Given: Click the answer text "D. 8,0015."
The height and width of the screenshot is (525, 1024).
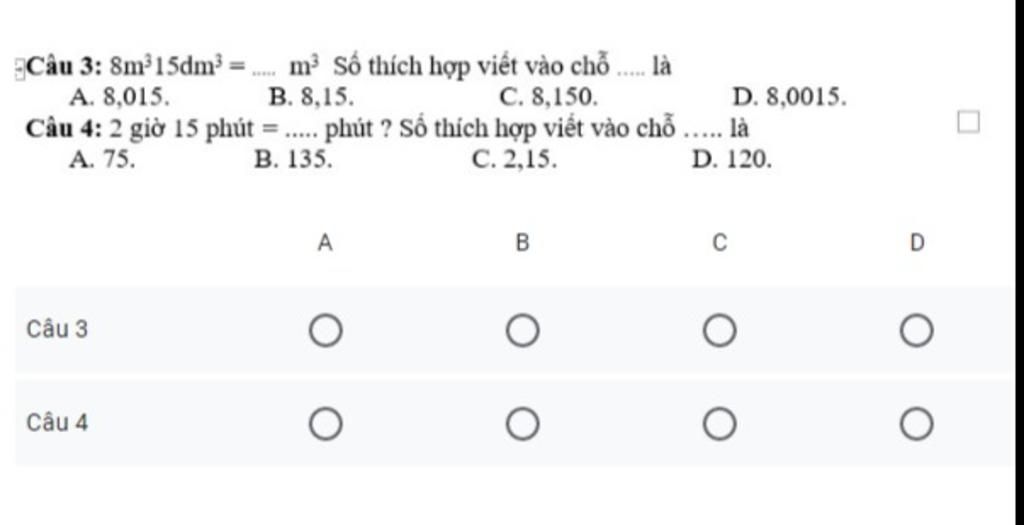Looking at the screenshot, I should [790, 98].
